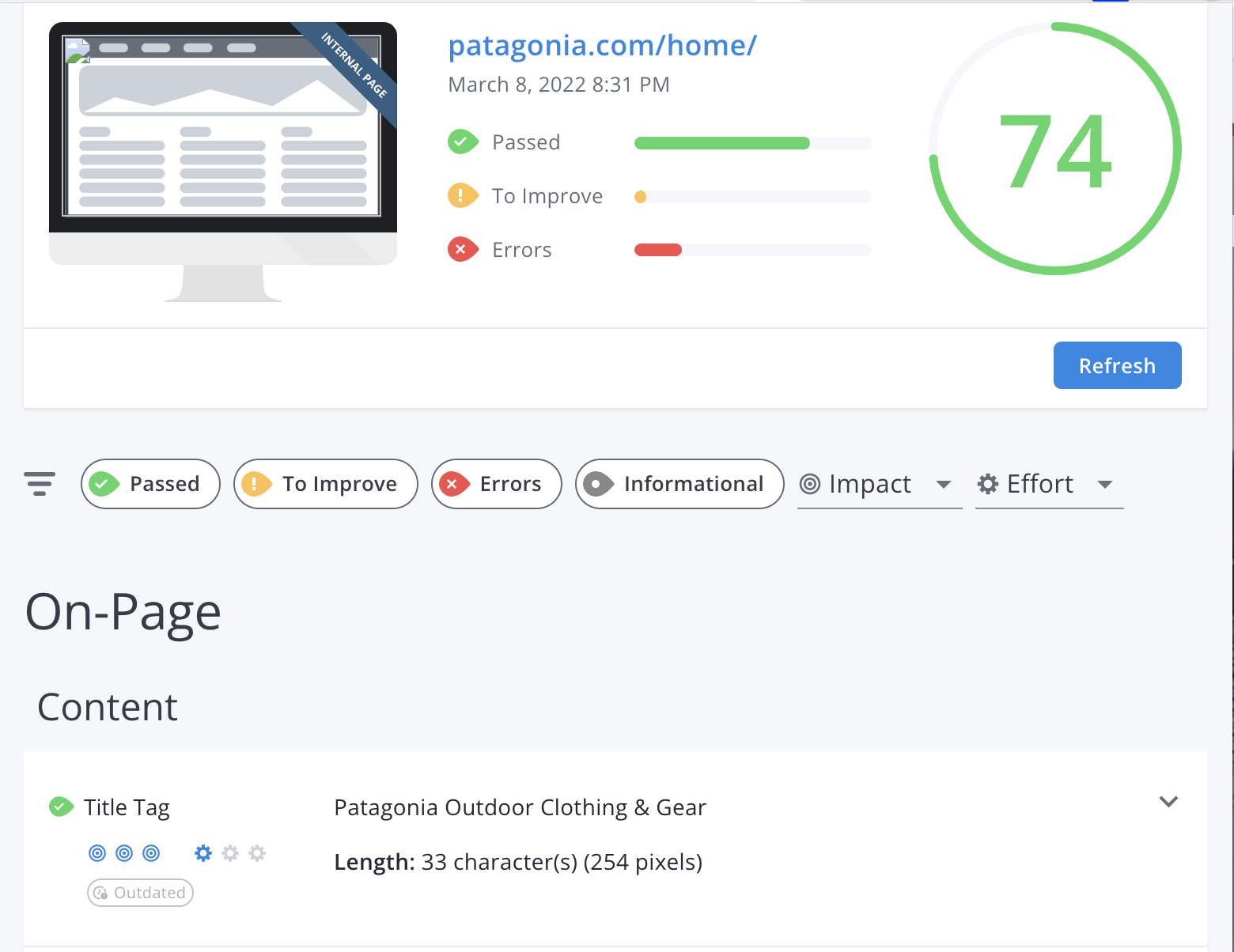
Task: Click the filter lines icon
Action: [40, 483]
